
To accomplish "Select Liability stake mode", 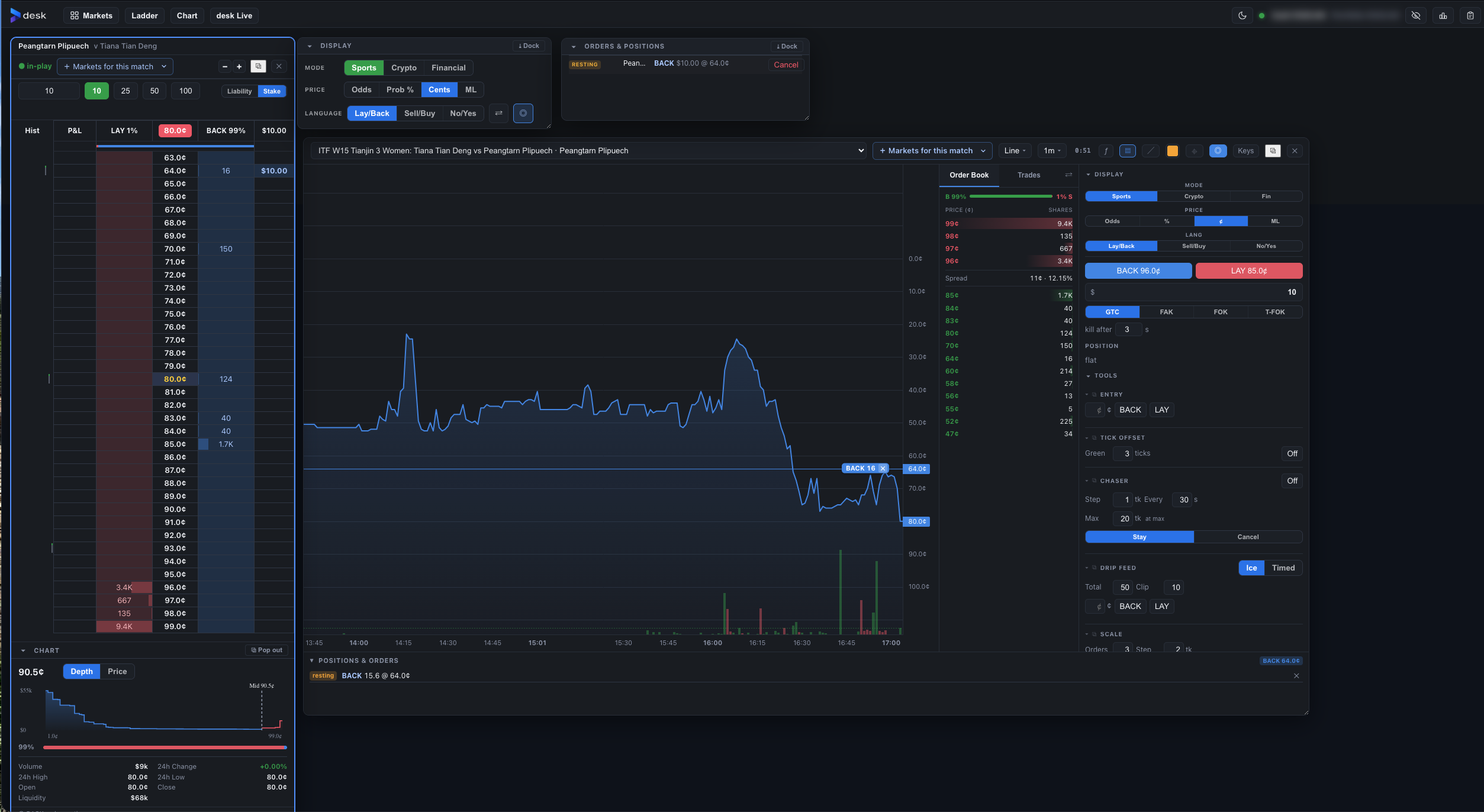I will 239,91.
